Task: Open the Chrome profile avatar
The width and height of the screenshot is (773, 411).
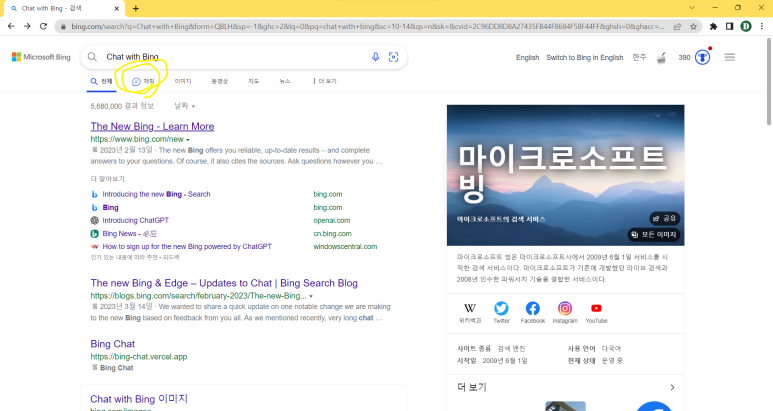Action: pyautogui.click(x=746, y=27)
